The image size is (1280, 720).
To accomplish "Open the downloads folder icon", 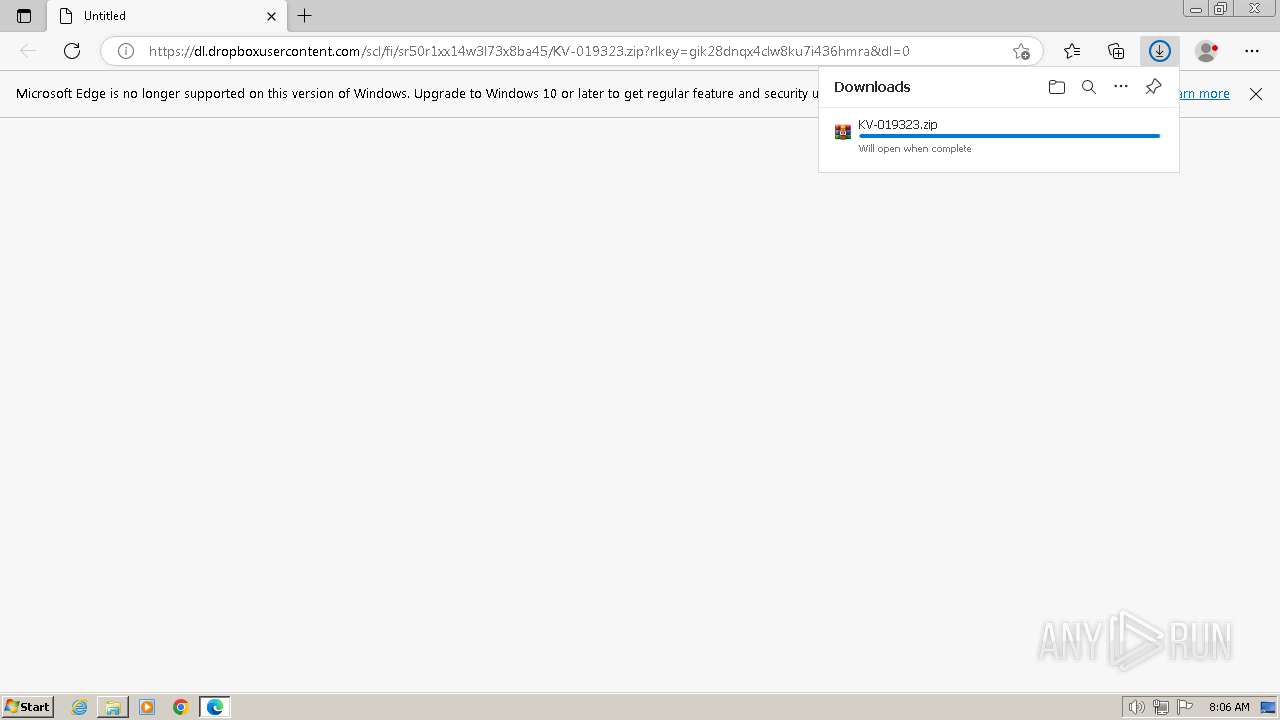I will (1057, 87).
